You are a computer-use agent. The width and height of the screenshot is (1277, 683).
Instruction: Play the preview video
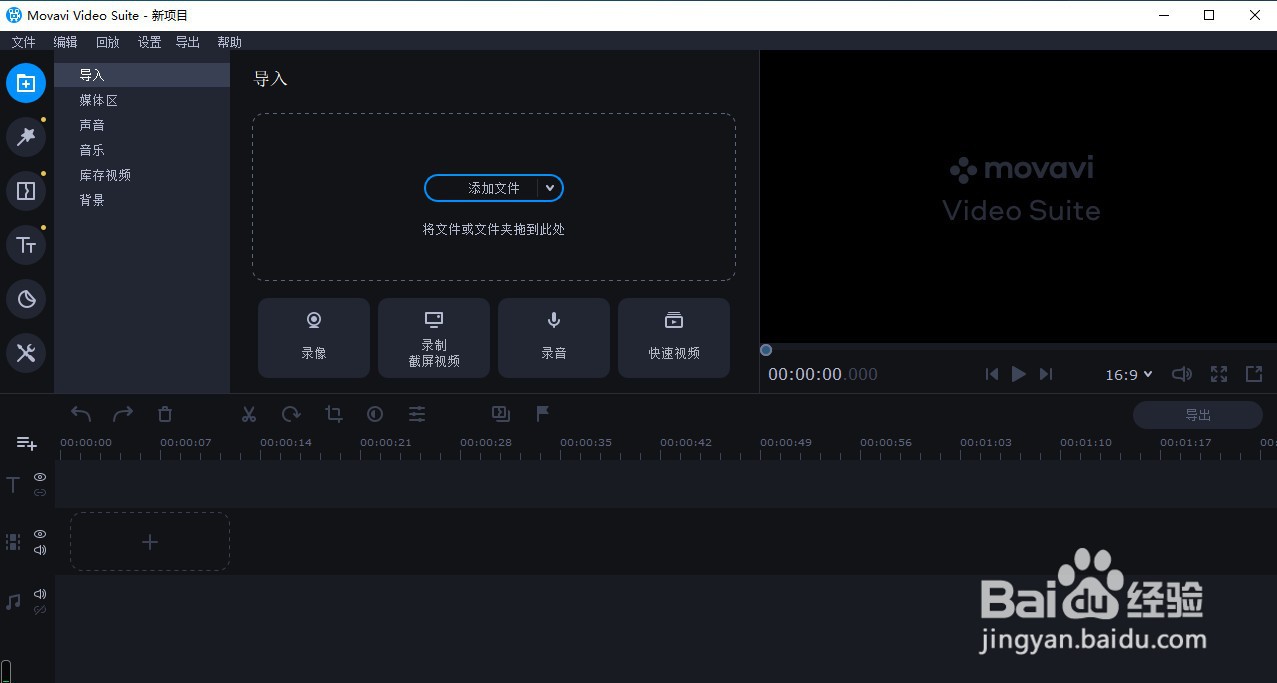coord(1019,374)
